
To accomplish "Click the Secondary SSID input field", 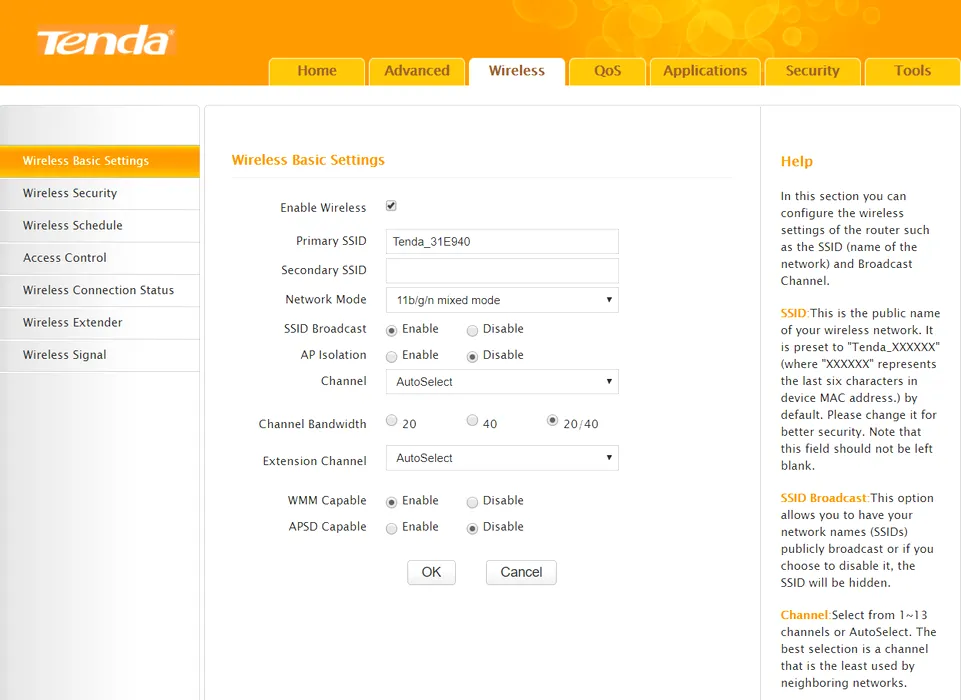I will tap(502, 270).
